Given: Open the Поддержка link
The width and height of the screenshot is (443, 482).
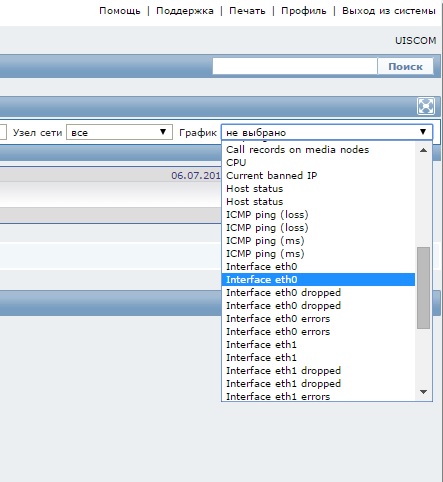Looking at the screenshot, I should pos(185,11).
